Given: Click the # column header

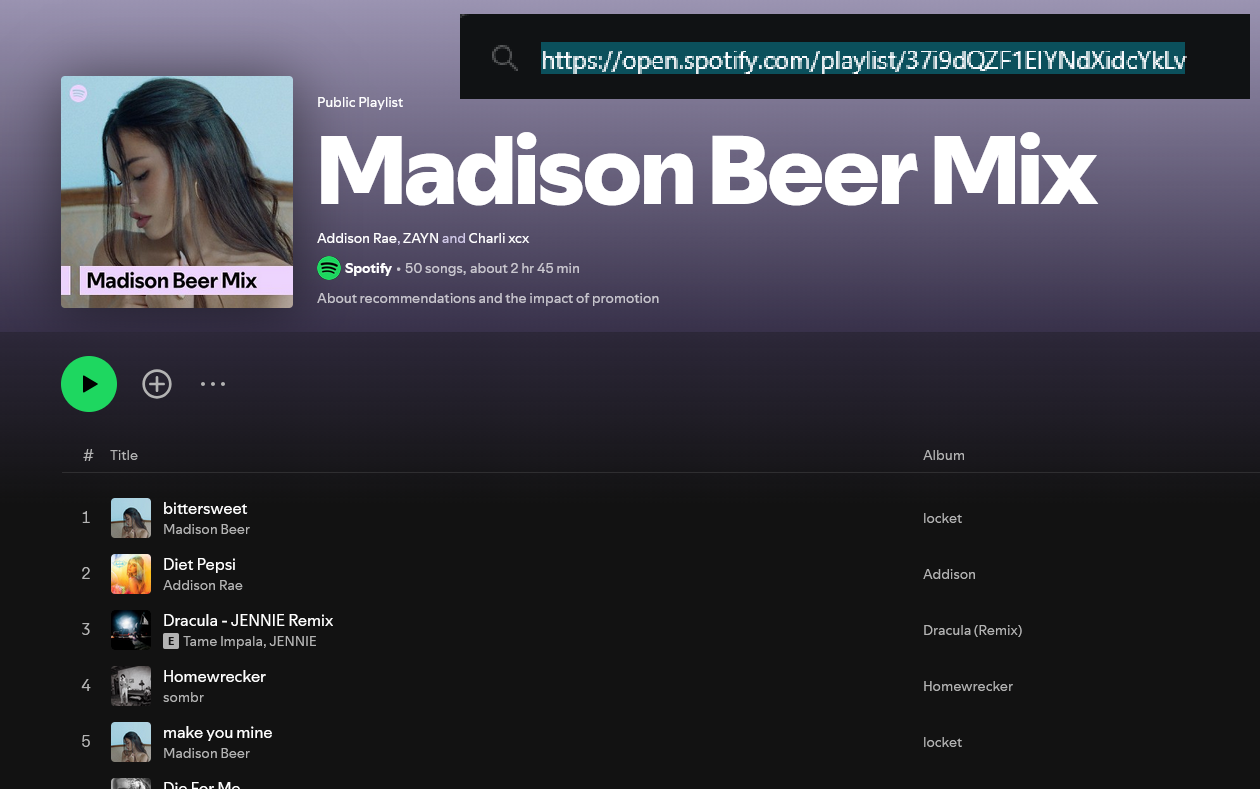Looking at the screenshot, I should [88, 455].
